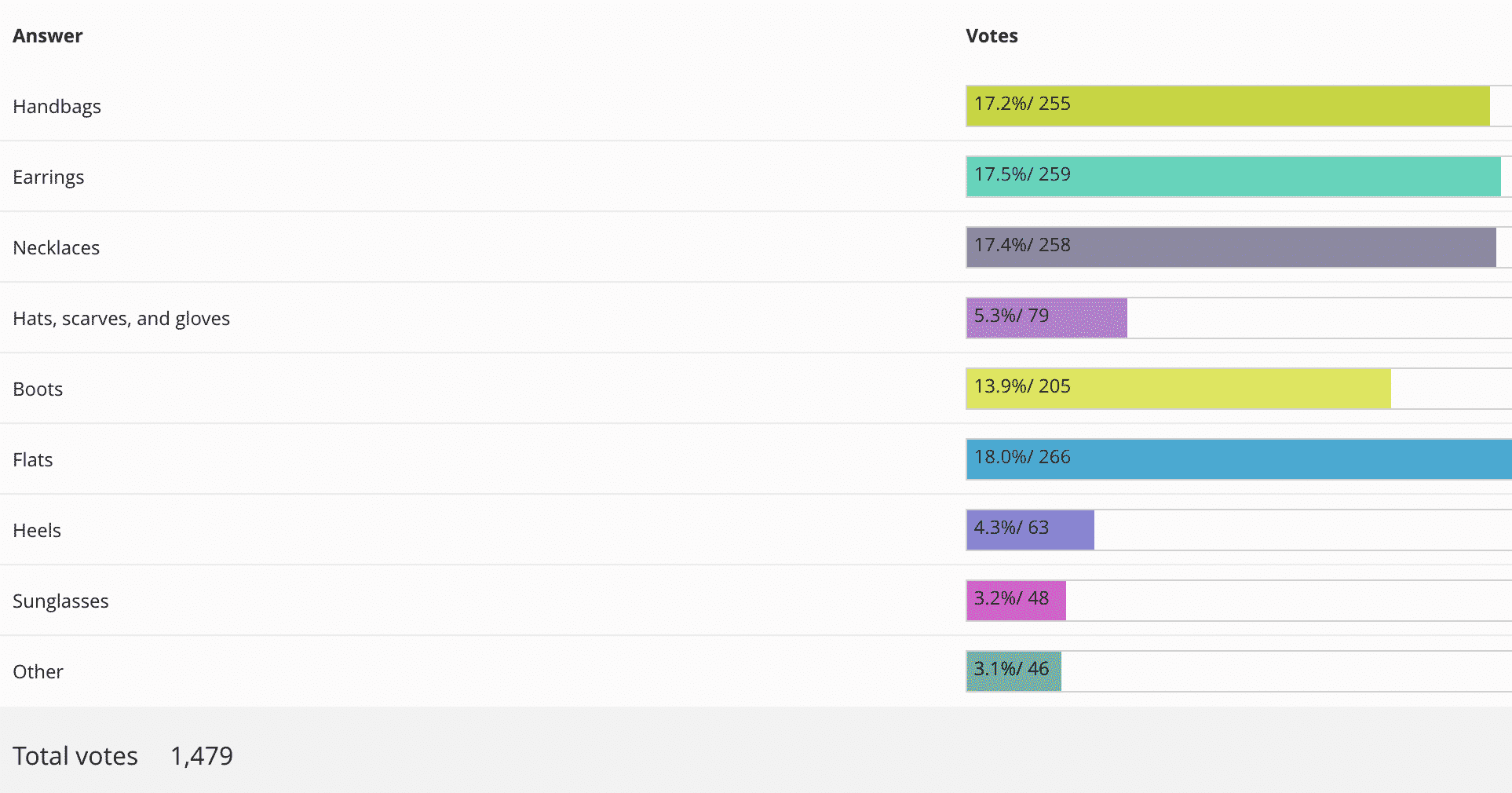Select the Earrings answer label

tap(49, 177)
